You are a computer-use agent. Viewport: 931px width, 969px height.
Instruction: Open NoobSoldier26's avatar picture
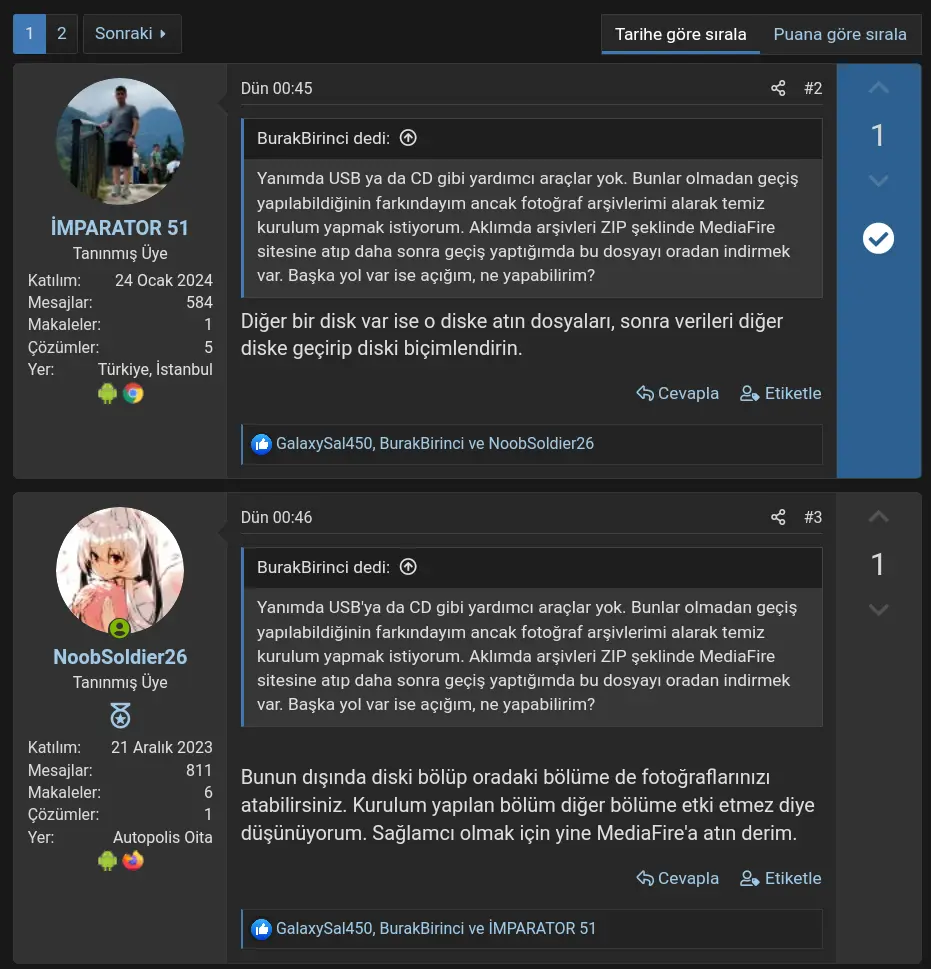[120, 570]
